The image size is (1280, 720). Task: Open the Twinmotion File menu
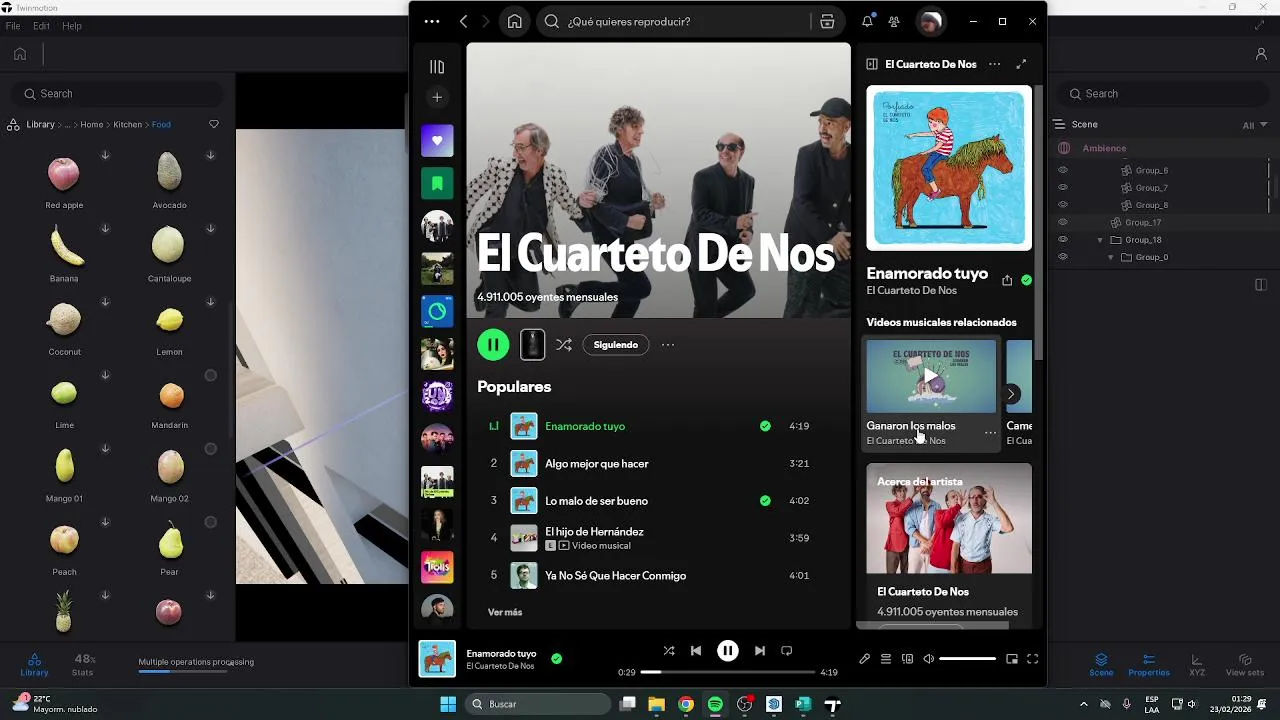(x=13, y=26)
